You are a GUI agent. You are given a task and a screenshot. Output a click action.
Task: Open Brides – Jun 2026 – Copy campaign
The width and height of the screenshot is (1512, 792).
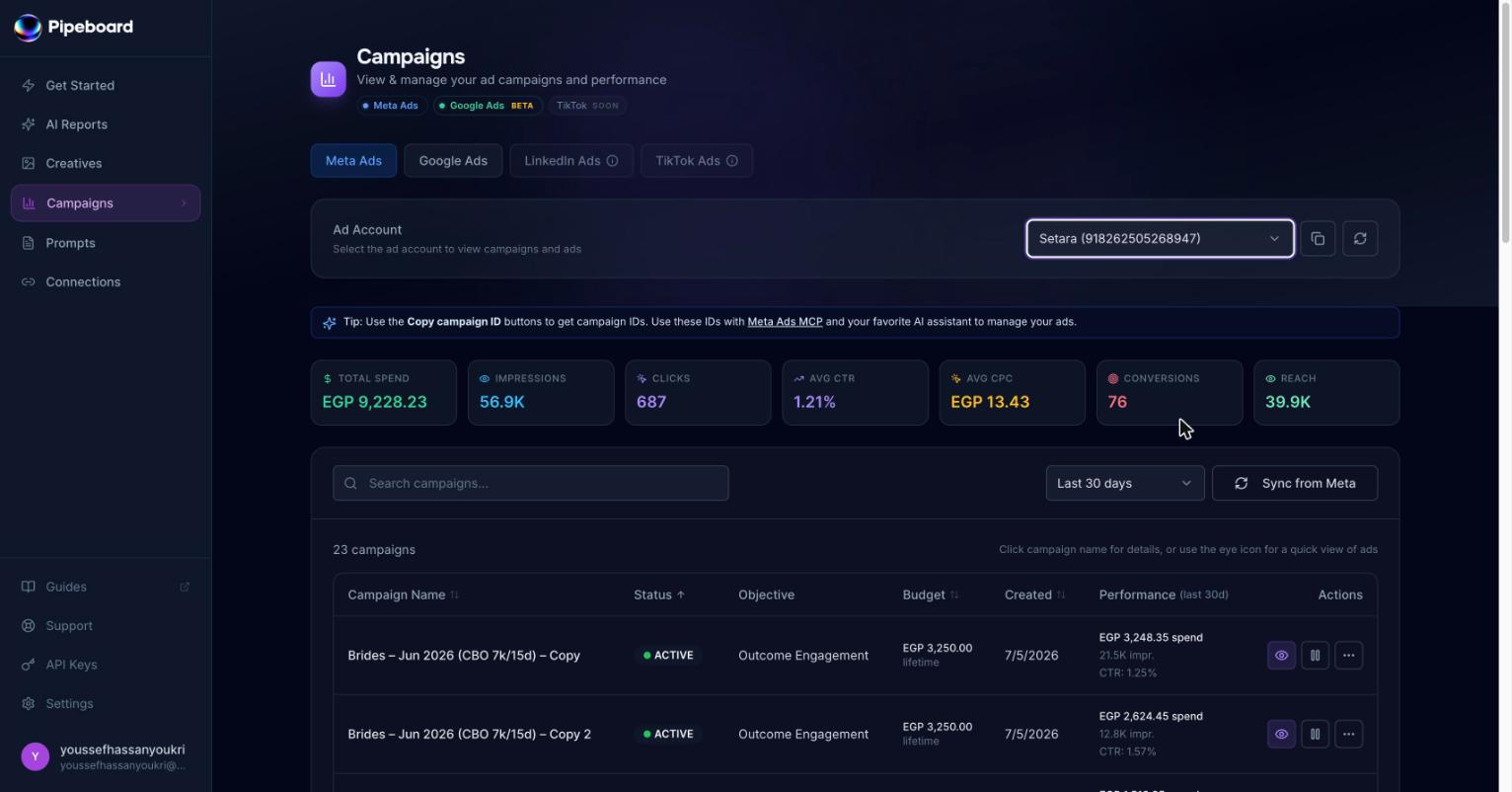(464, 656)
